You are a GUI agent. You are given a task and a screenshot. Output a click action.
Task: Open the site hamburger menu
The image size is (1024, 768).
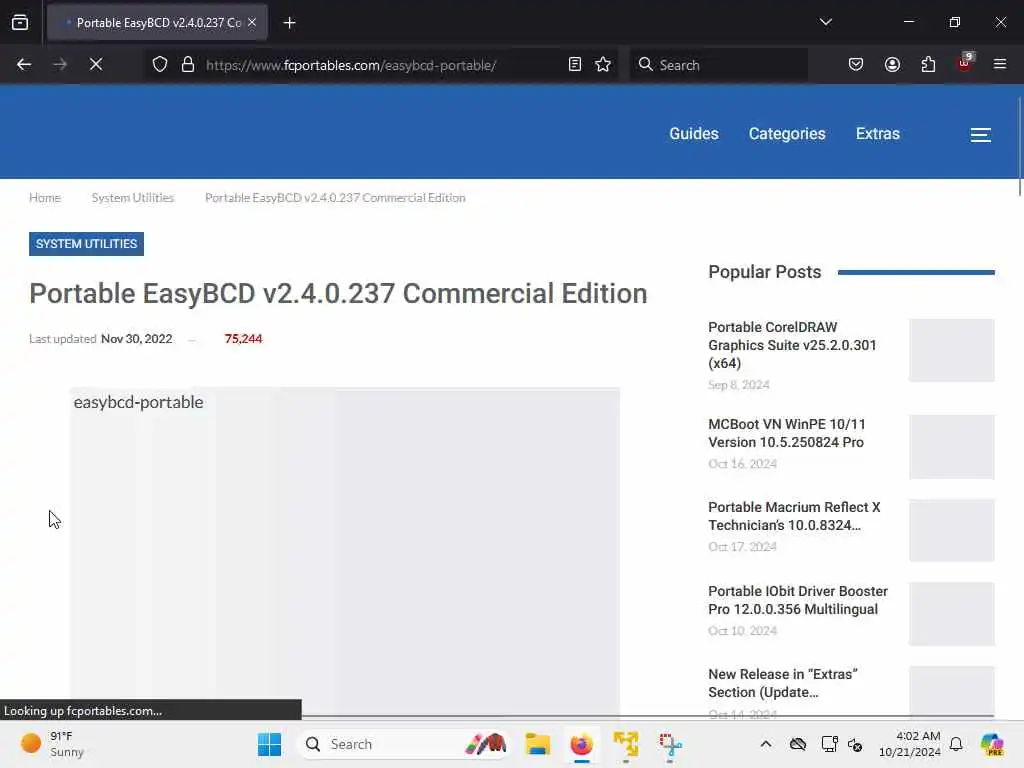[x=980, y=135]
